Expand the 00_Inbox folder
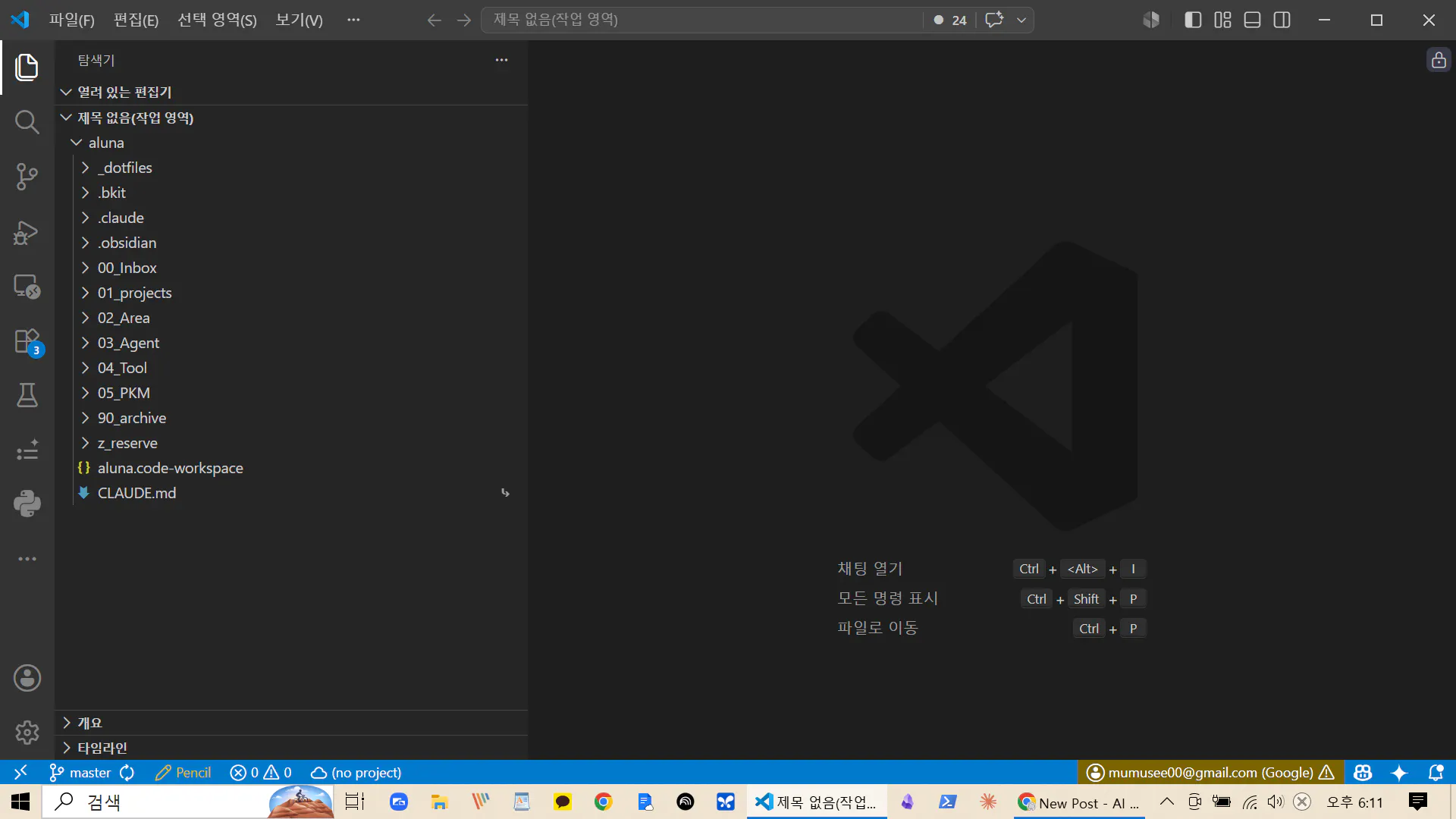 coord(291,268)
